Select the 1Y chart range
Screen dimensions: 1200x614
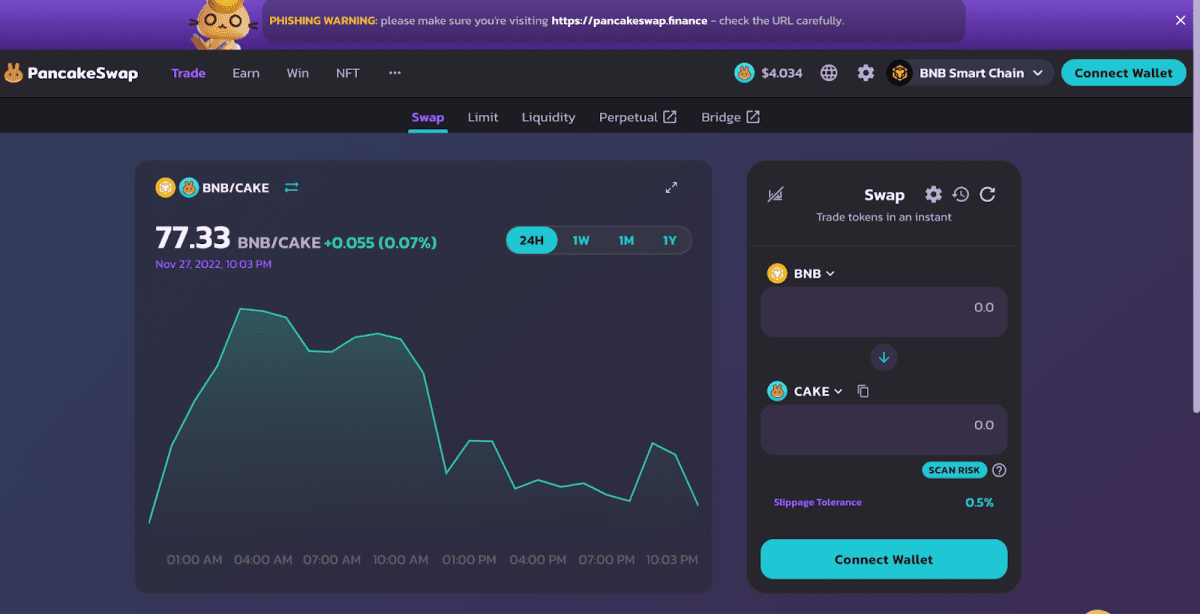670,240
